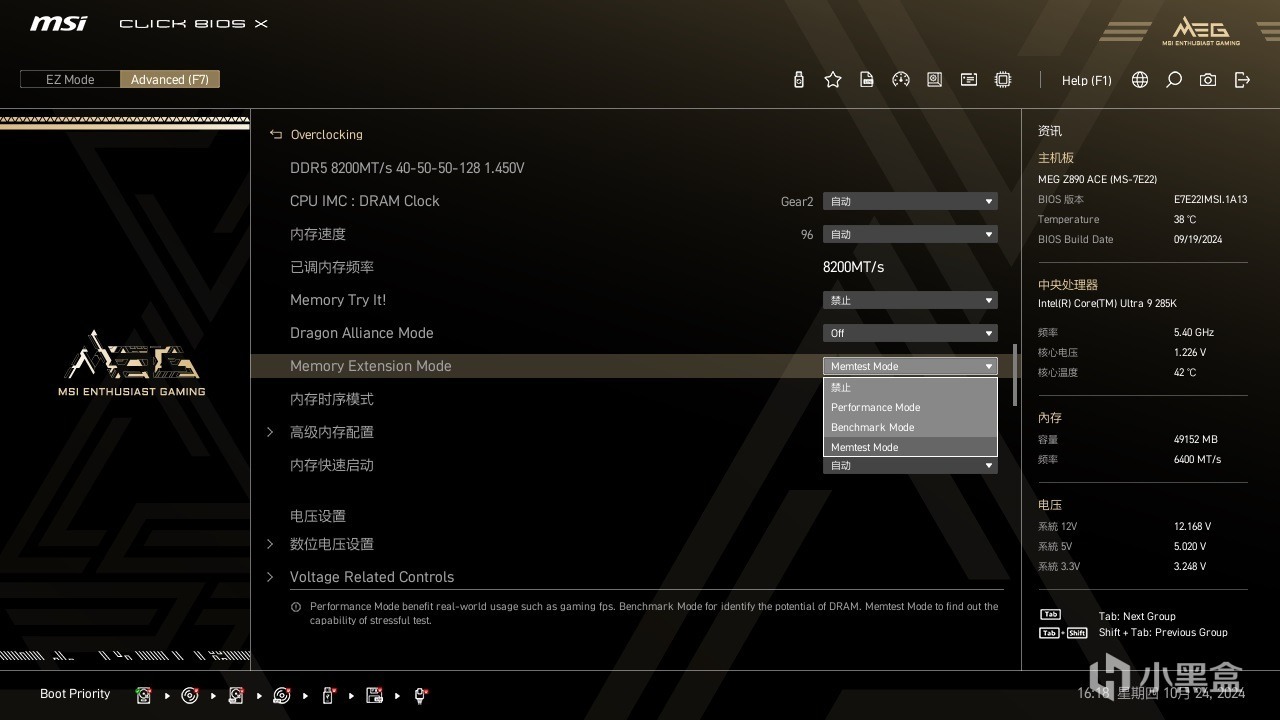Click the BIOS Build Date 09/19/2024
The height and width of the screenshot is (720, 1280).
[x=1199, y=239]
